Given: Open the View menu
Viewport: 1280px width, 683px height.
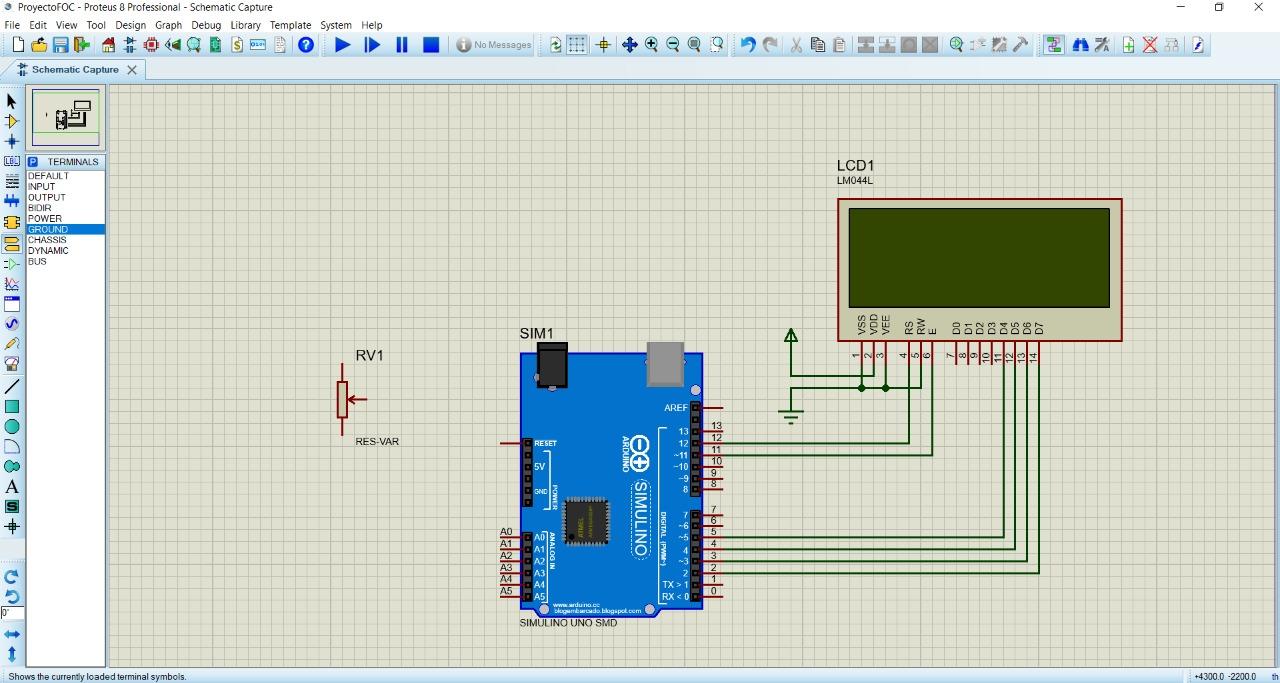Looking at the screenshot, I should pos(66,25).
